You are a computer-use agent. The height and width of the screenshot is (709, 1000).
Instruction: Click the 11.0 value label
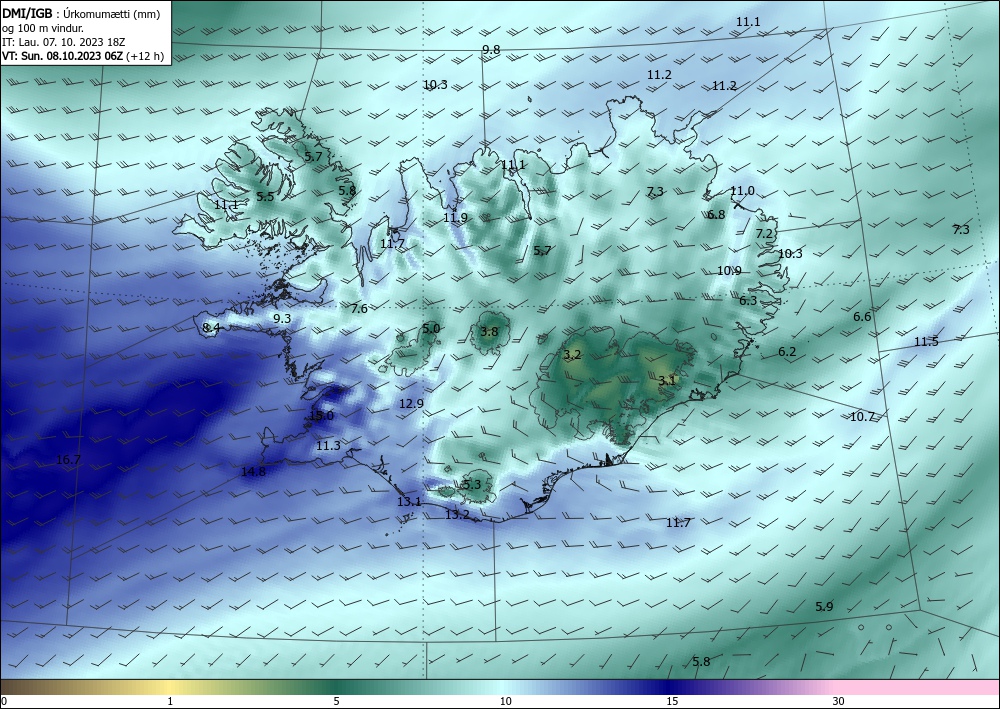(x=742, y=191)
